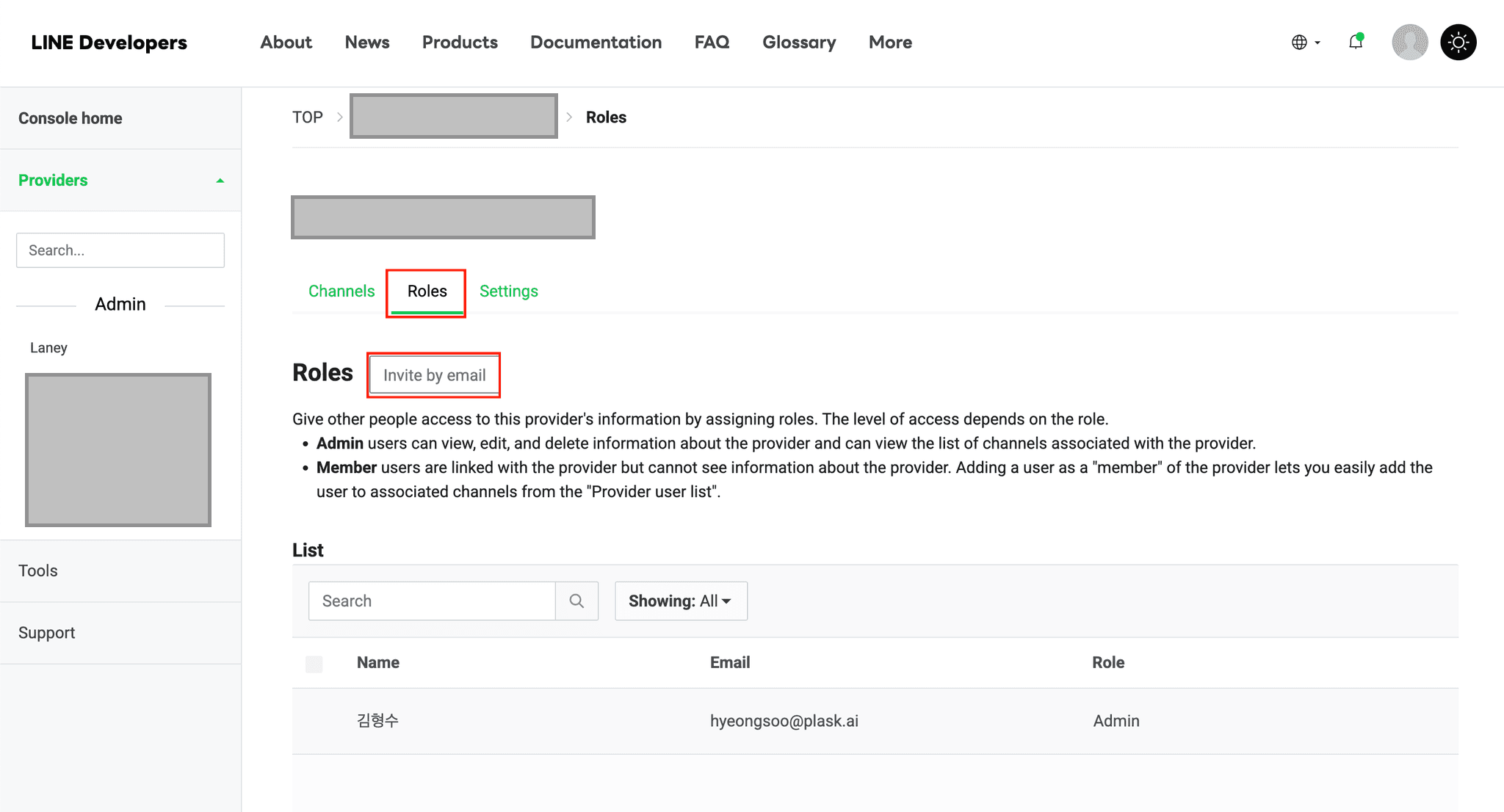Click email hyeongsoo@plask.ai
This screenshot has height=812, width=1504.
[x=784, y=721]
